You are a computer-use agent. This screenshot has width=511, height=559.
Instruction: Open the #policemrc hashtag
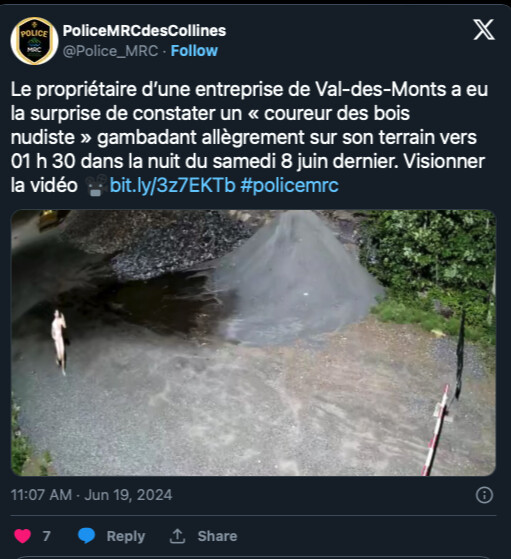[289, 185]
